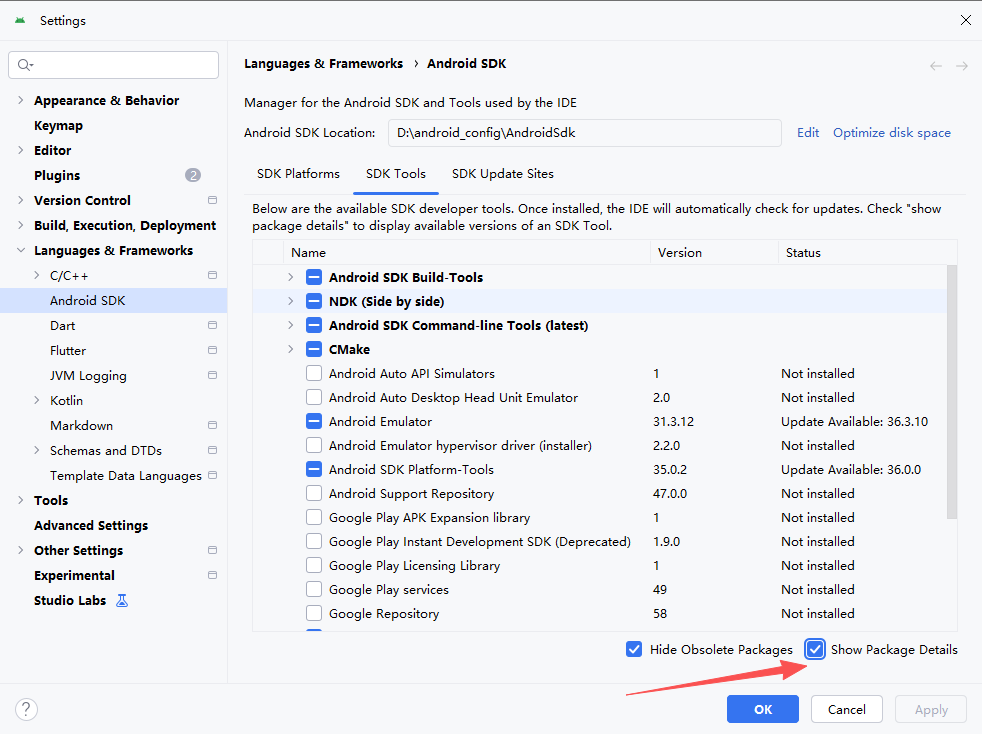This screenshot has height=734, width=982.
Task: Click project-level icon beside JVM Logging
Action: [x=212, y=375]
